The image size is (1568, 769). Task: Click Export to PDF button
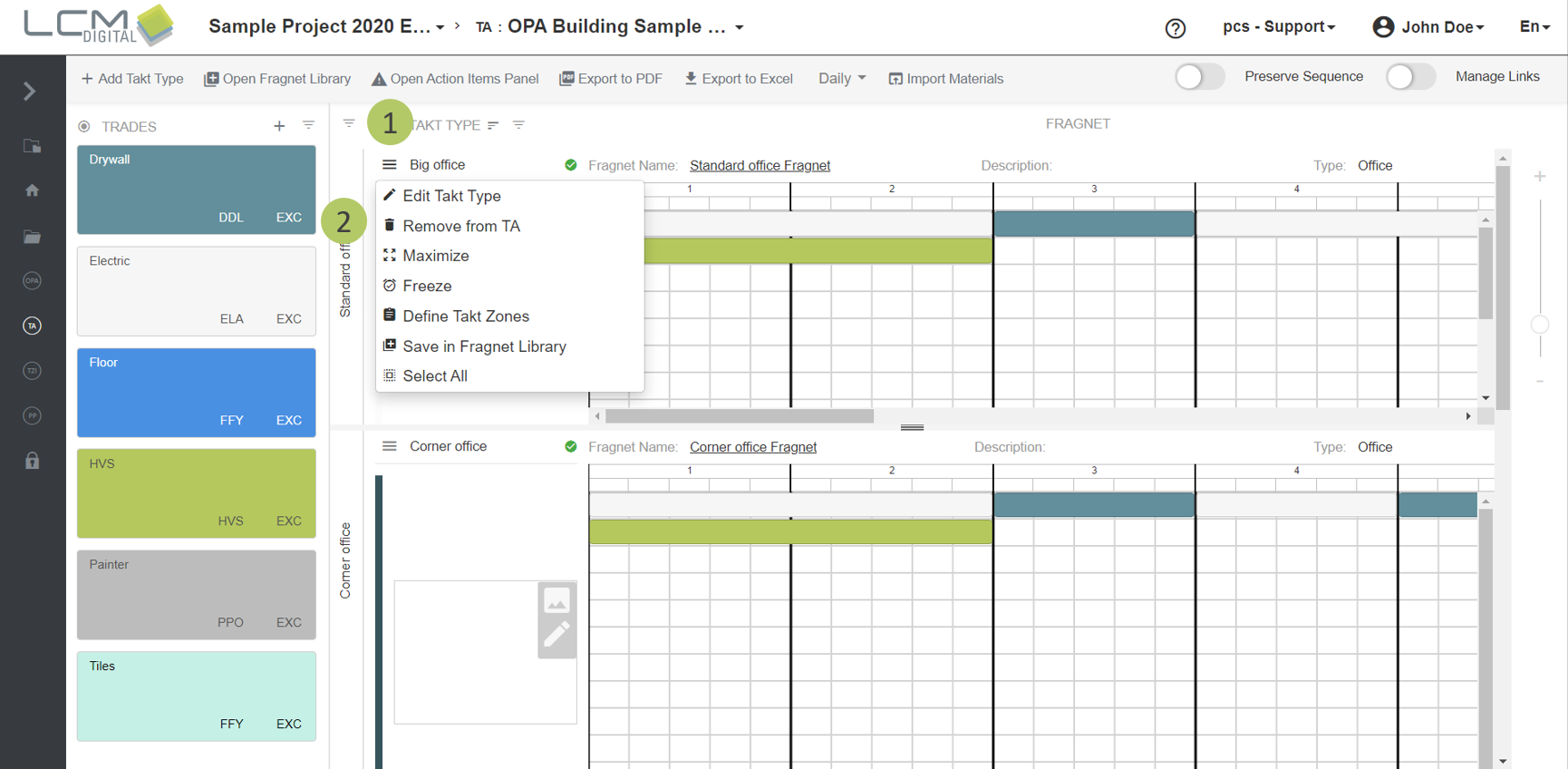611,79
